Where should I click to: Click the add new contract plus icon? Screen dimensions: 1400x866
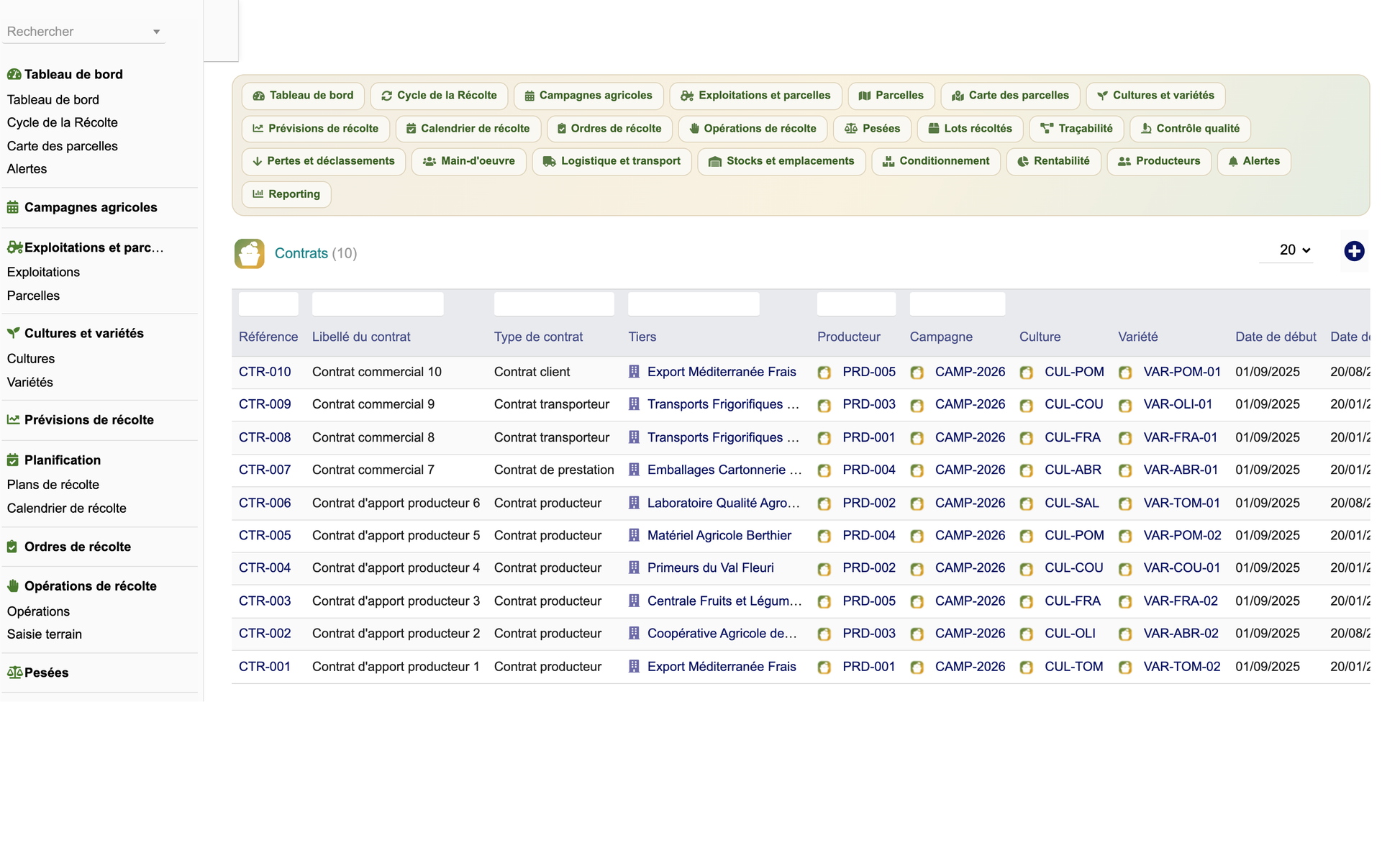pyautogui.click(x=1354, y=251)
